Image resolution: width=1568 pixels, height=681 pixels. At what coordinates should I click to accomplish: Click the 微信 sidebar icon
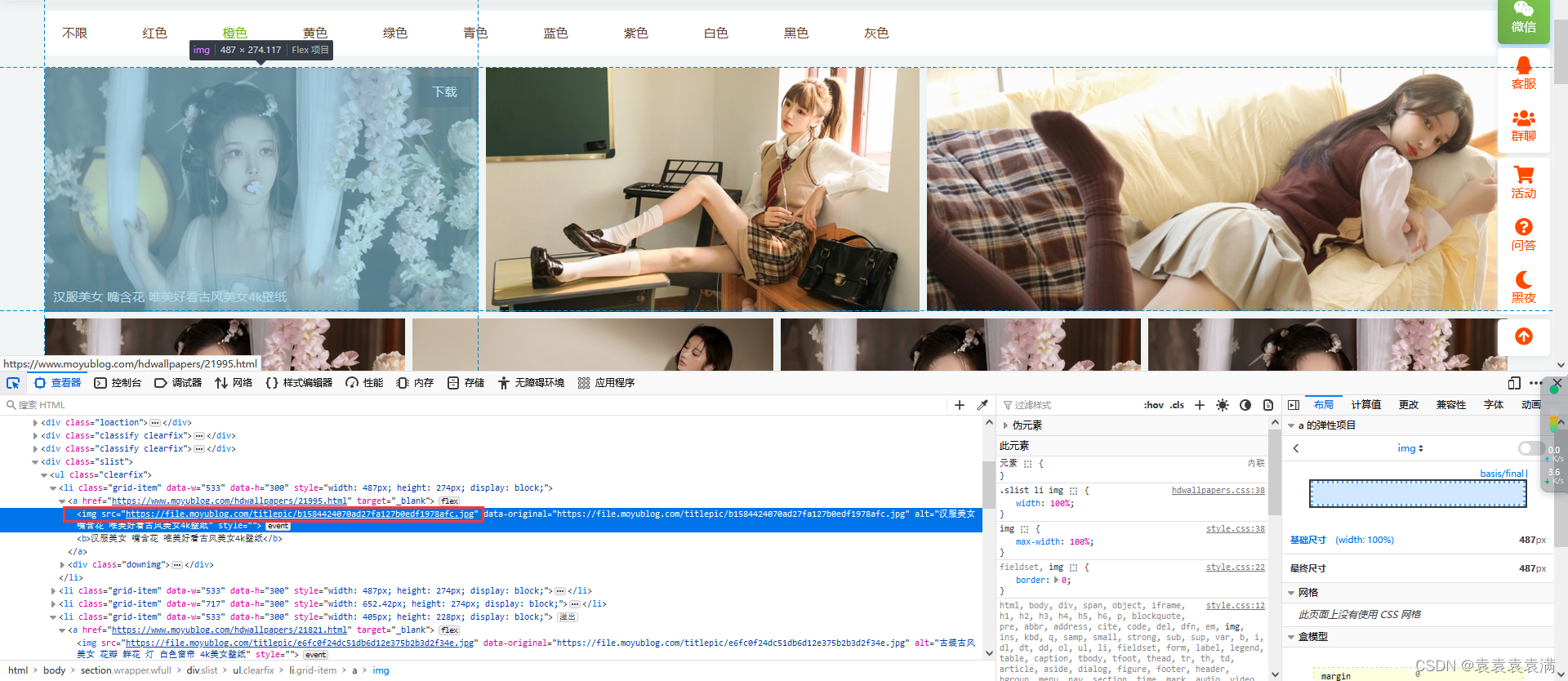point(1524,18)
